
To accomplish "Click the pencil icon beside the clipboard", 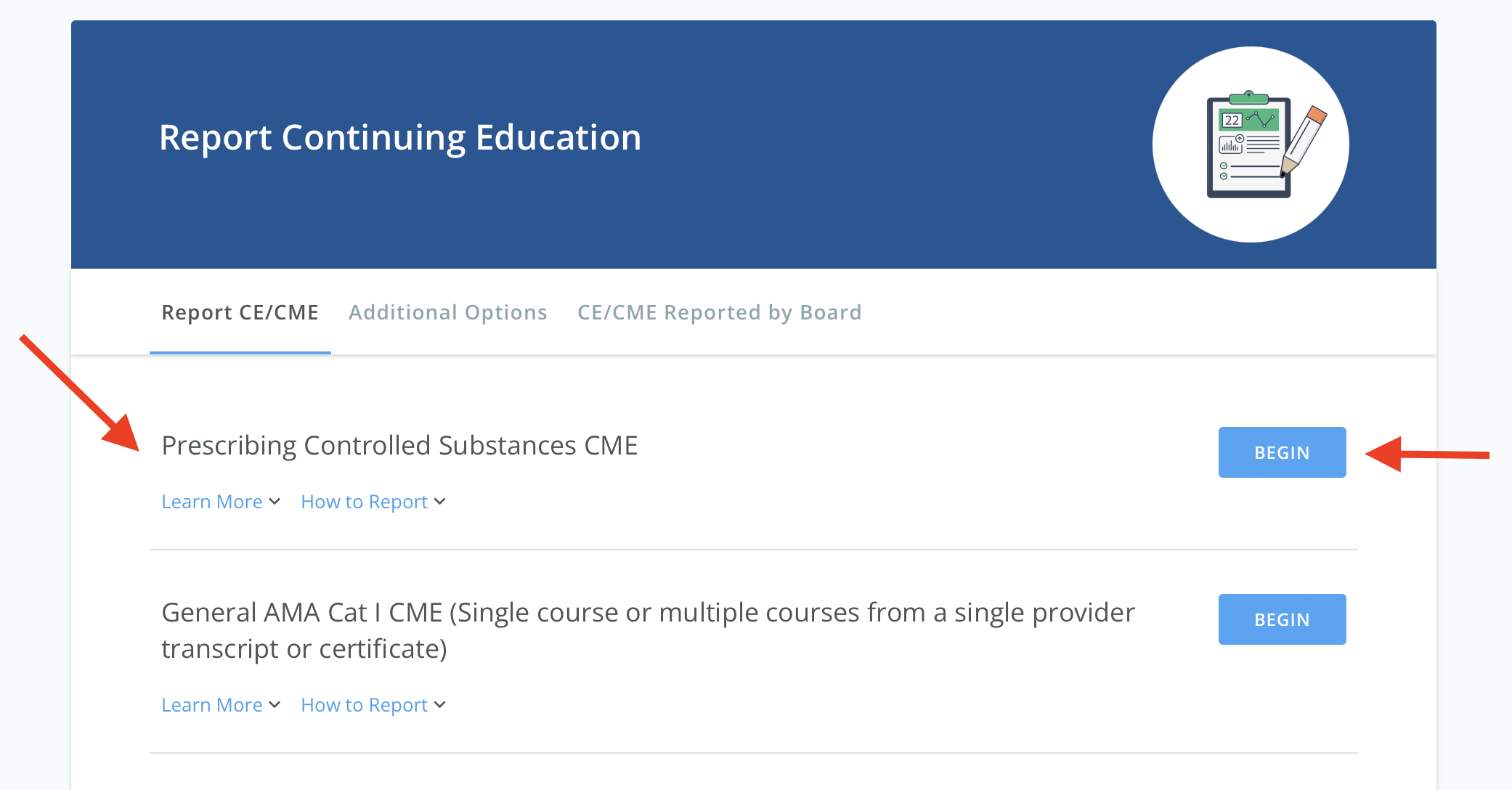I will [1305, 140].
